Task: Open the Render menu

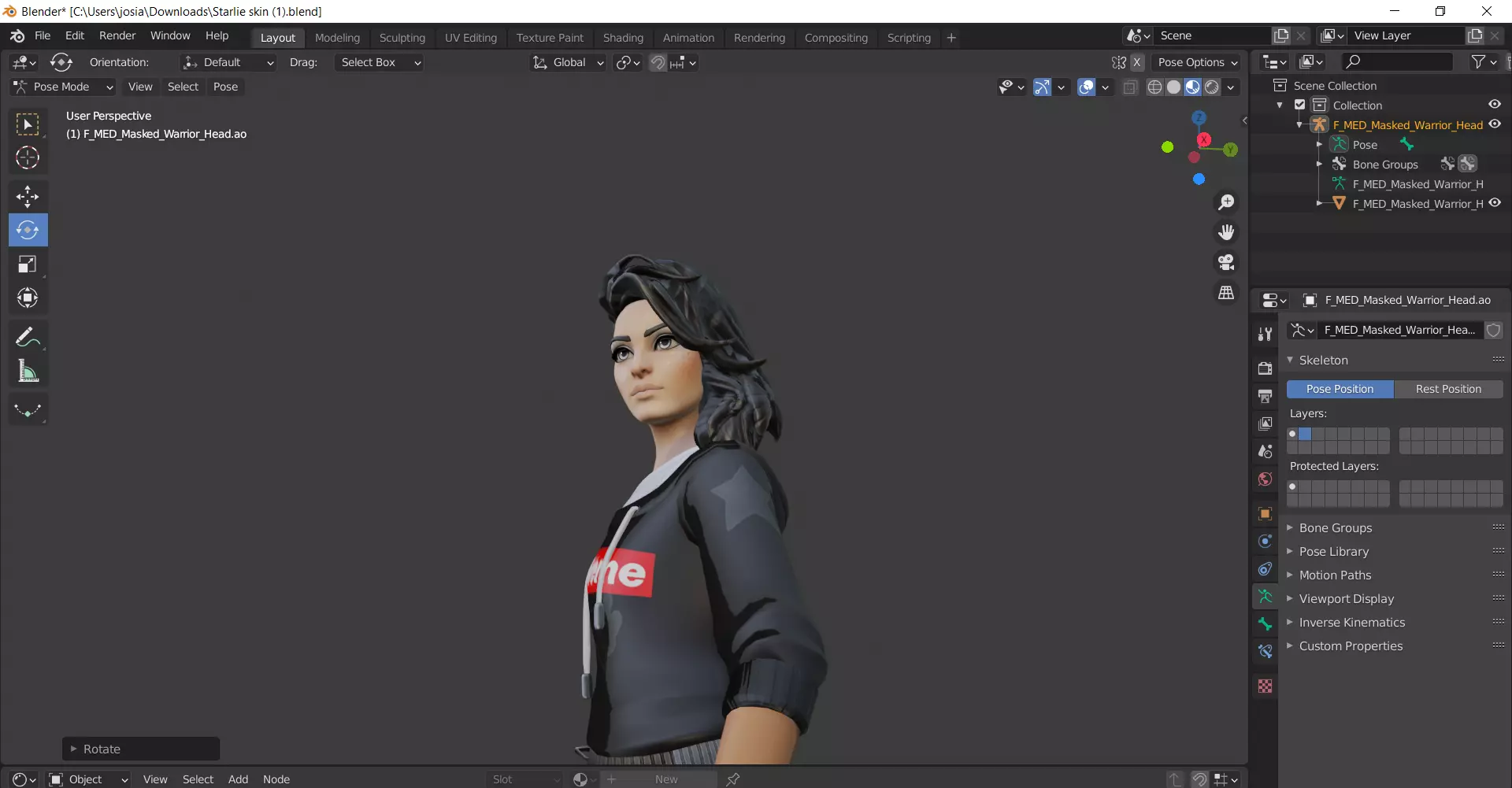Action: 117,35
